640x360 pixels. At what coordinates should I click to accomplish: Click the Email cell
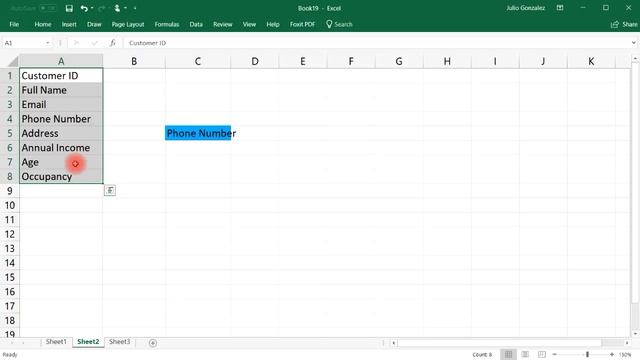61,104
